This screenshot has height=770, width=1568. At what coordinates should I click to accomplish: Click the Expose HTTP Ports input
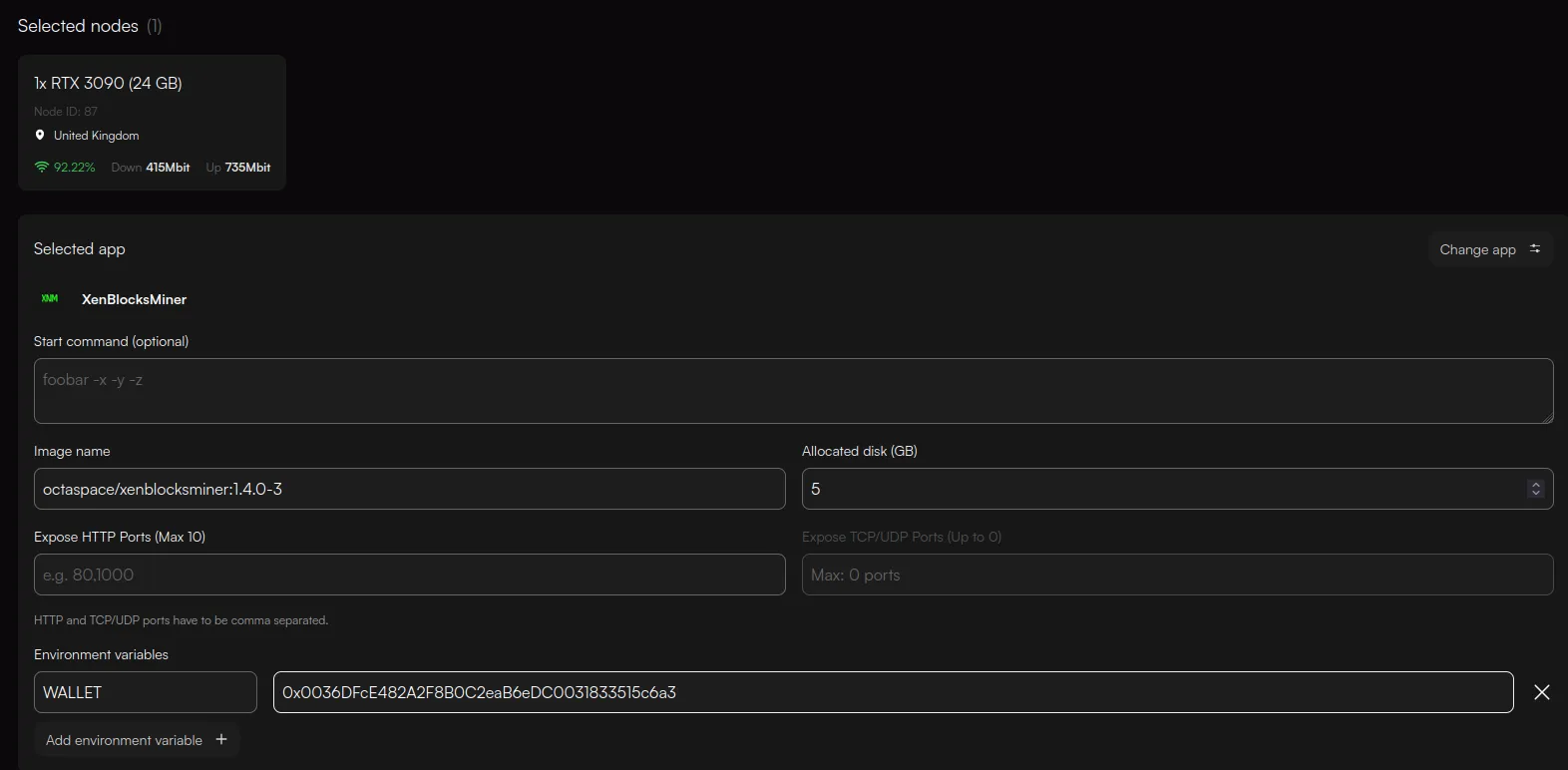(409, 575)
